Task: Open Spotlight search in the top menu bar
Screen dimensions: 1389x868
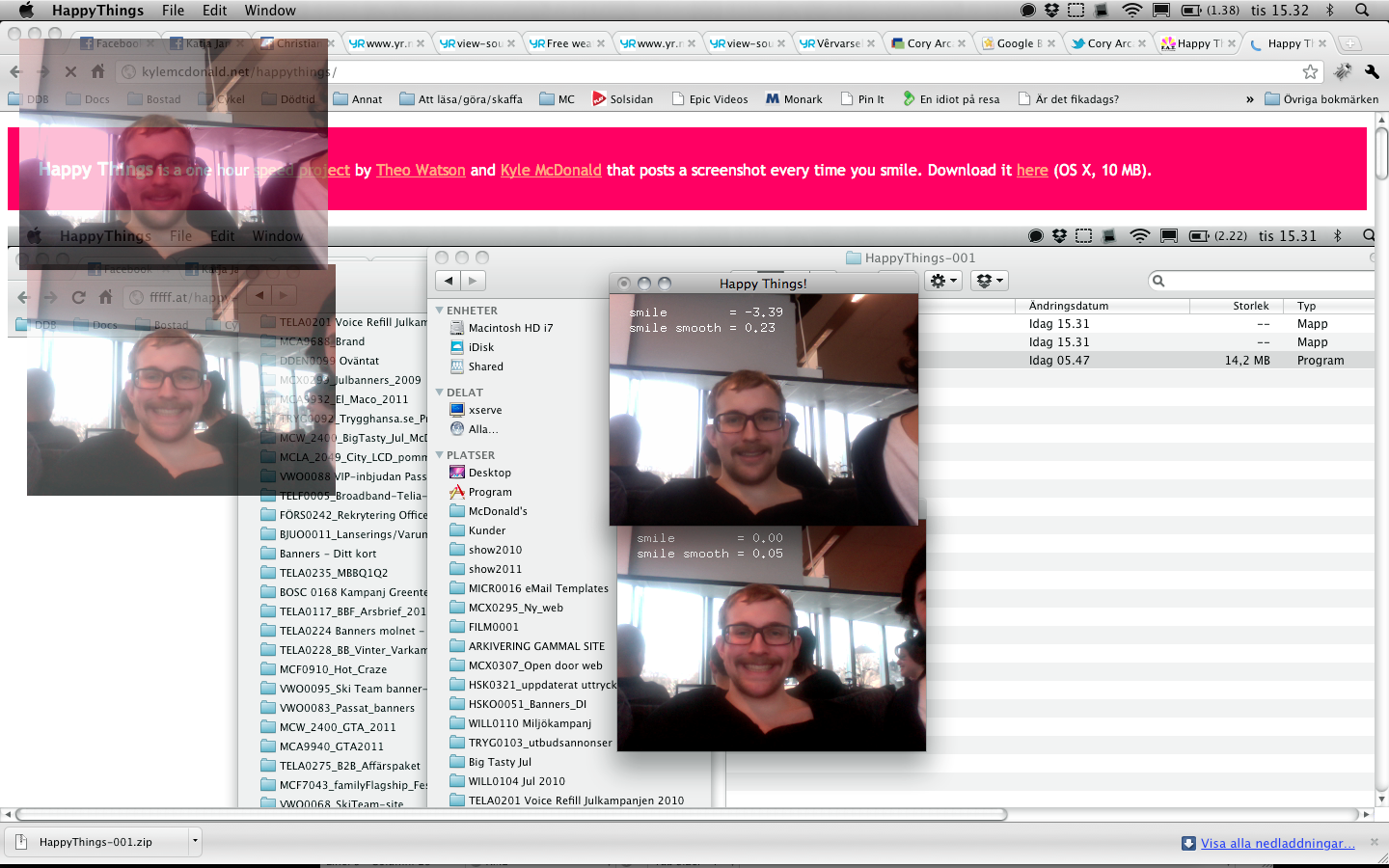Action: tap(1362, 11)
